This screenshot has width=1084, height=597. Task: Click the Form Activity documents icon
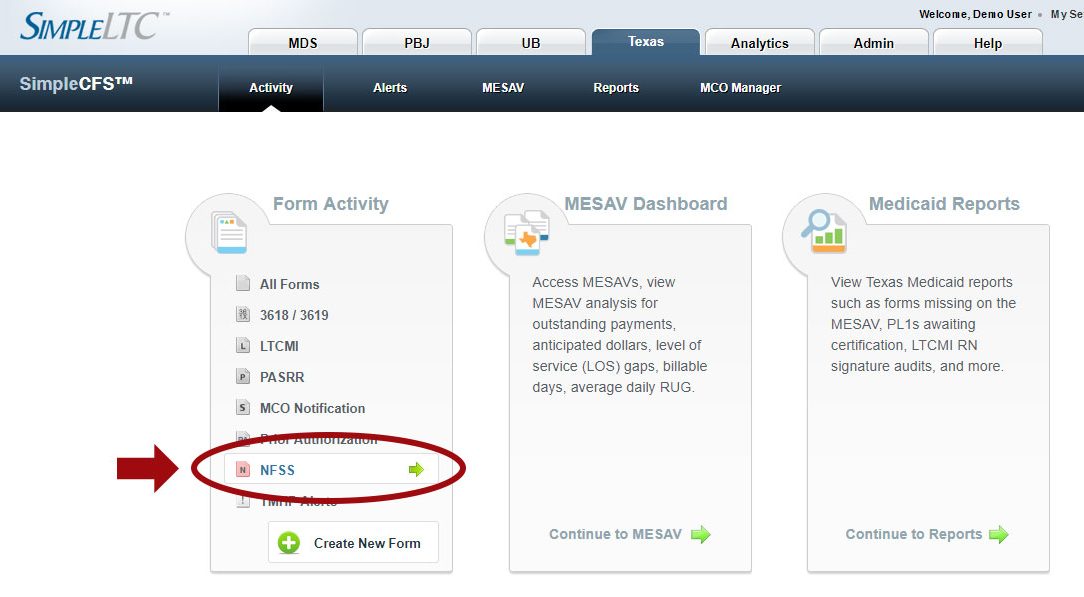point(230,232)
